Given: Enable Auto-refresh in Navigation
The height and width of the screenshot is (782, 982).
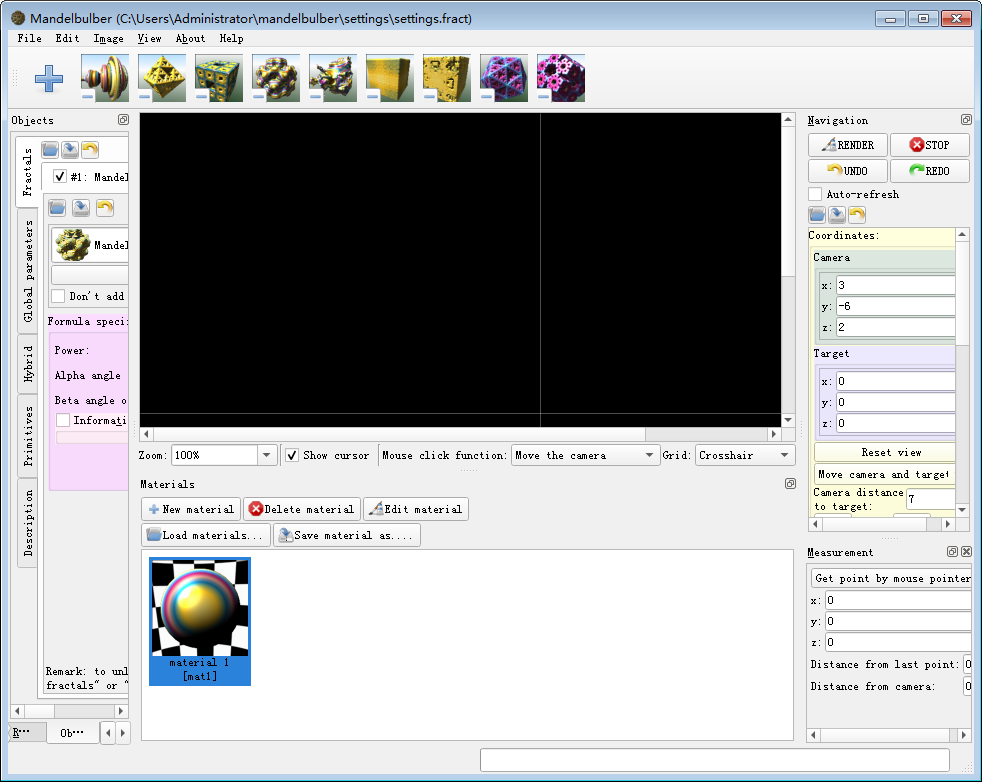Looking at the screenshot, I should click(x=815, y=194).
